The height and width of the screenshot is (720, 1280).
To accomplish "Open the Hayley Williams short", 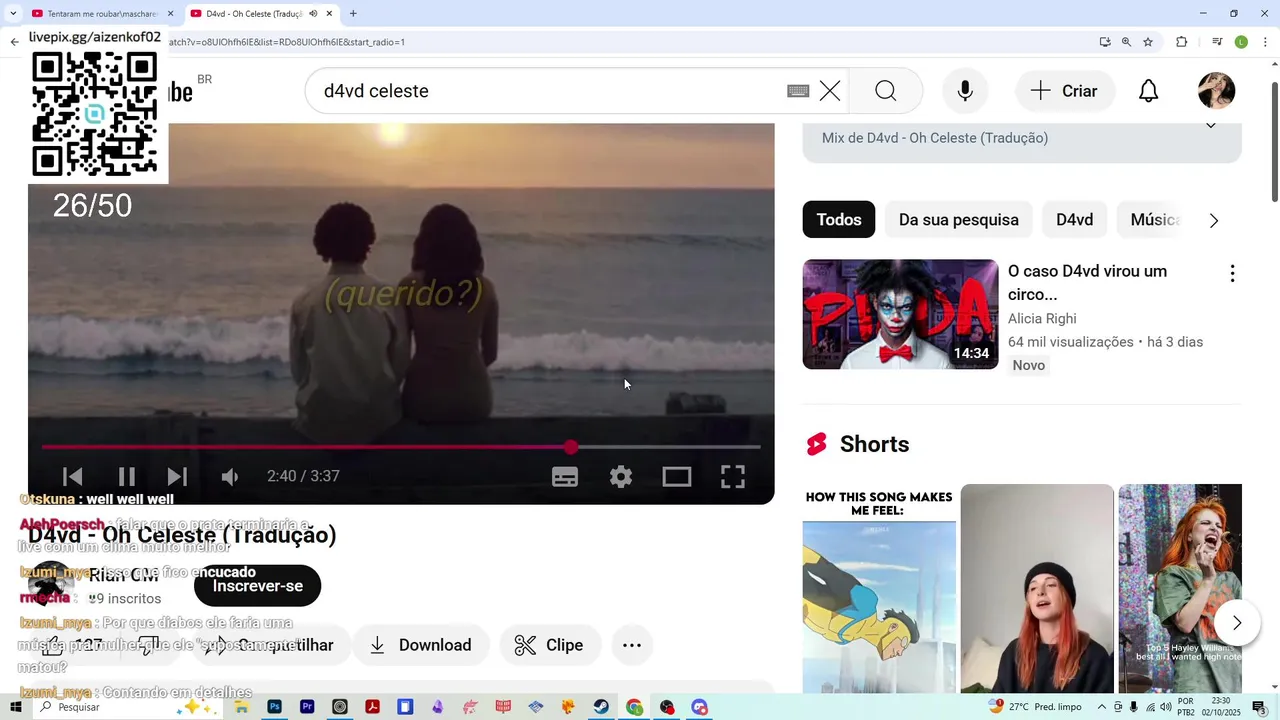I will [x=1180, y=589].
